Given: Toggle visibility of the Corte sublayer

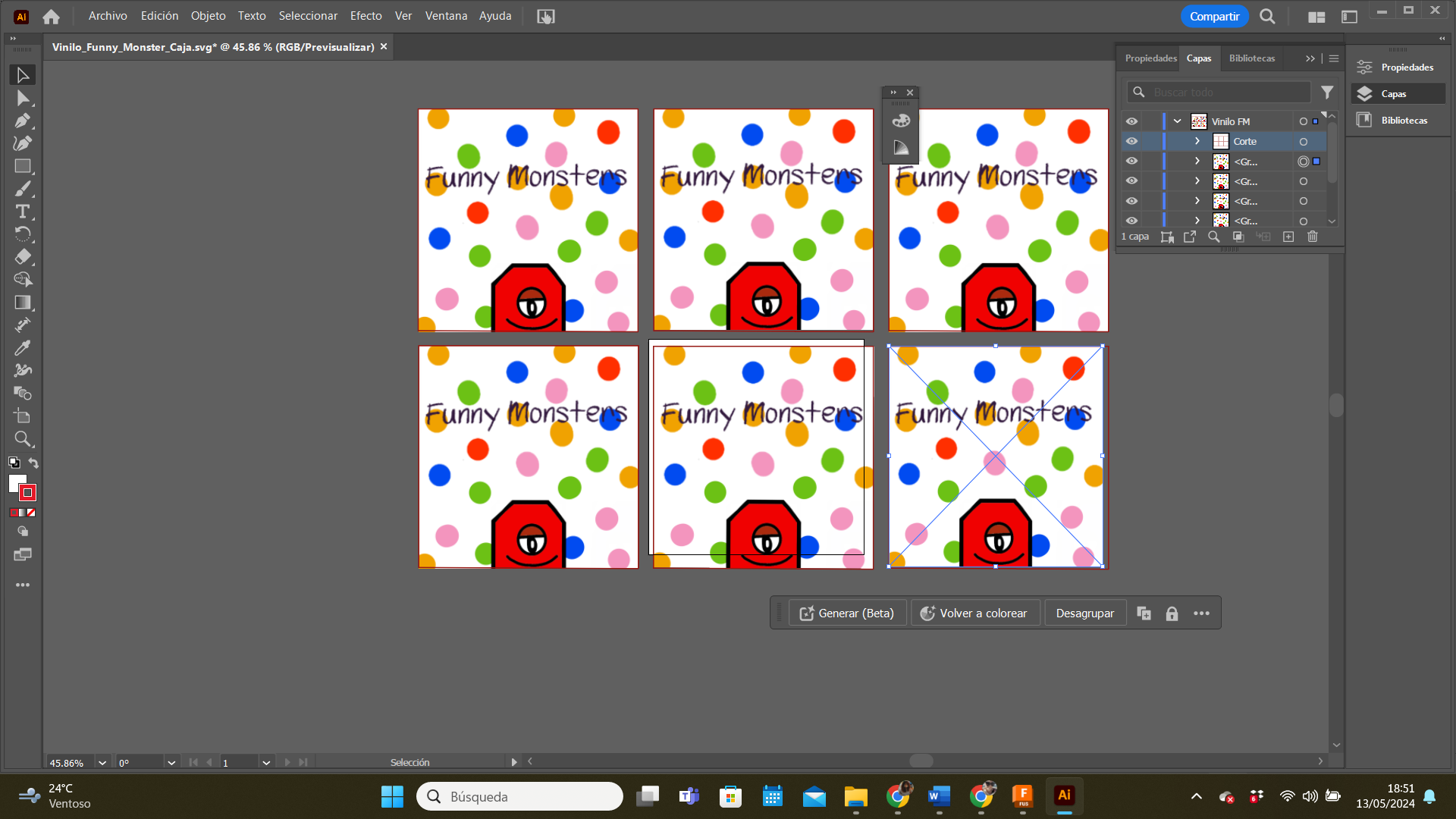Looking at the screenshot, I should coord(1131,141).
